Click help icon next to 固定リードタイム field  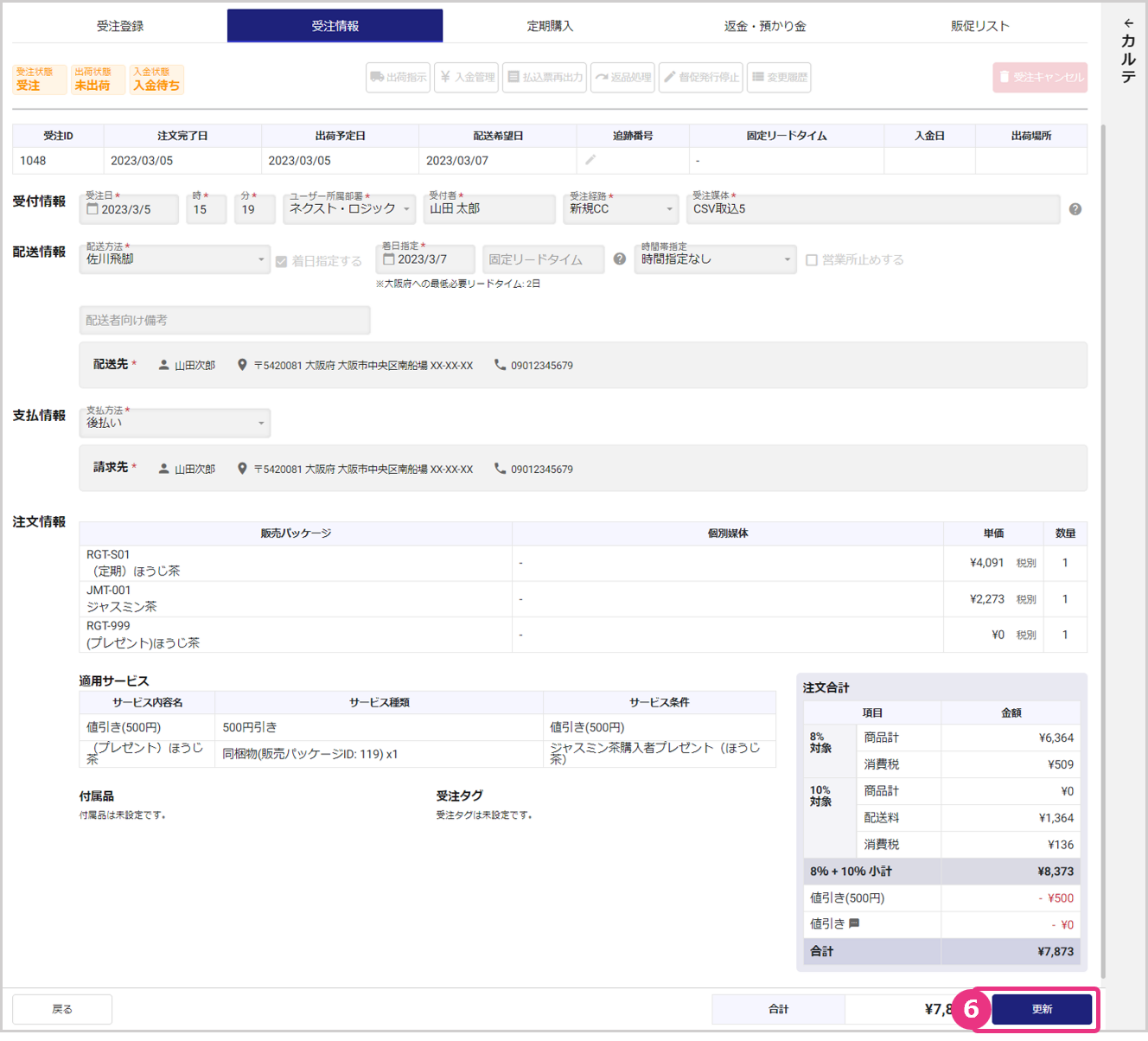pos(619,259)
